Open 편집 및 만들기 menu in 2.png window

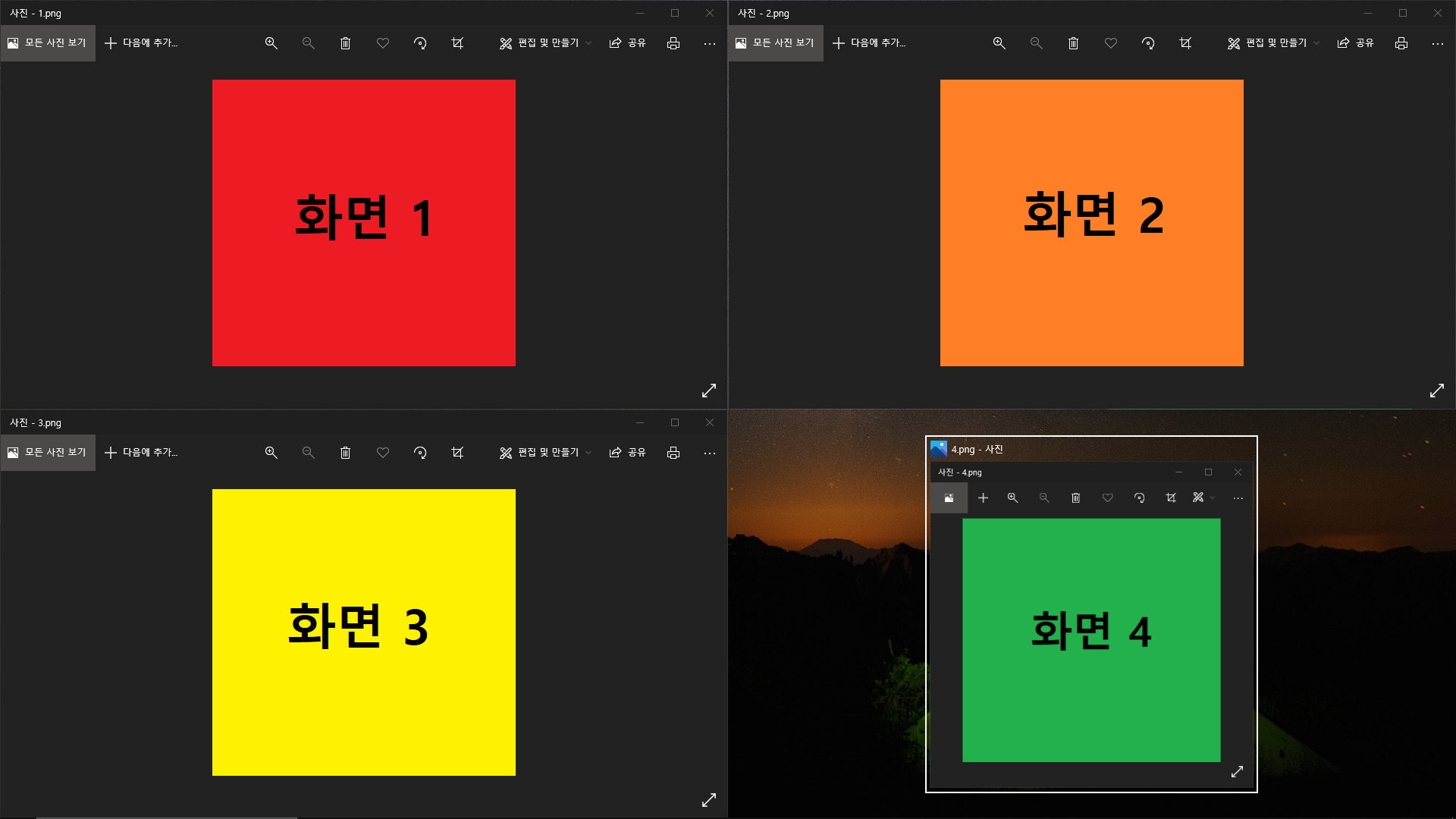1274,43
